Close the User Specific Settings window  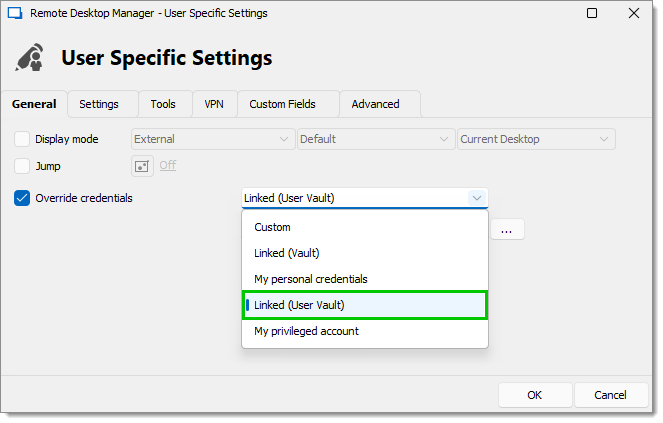pos(634,13)
